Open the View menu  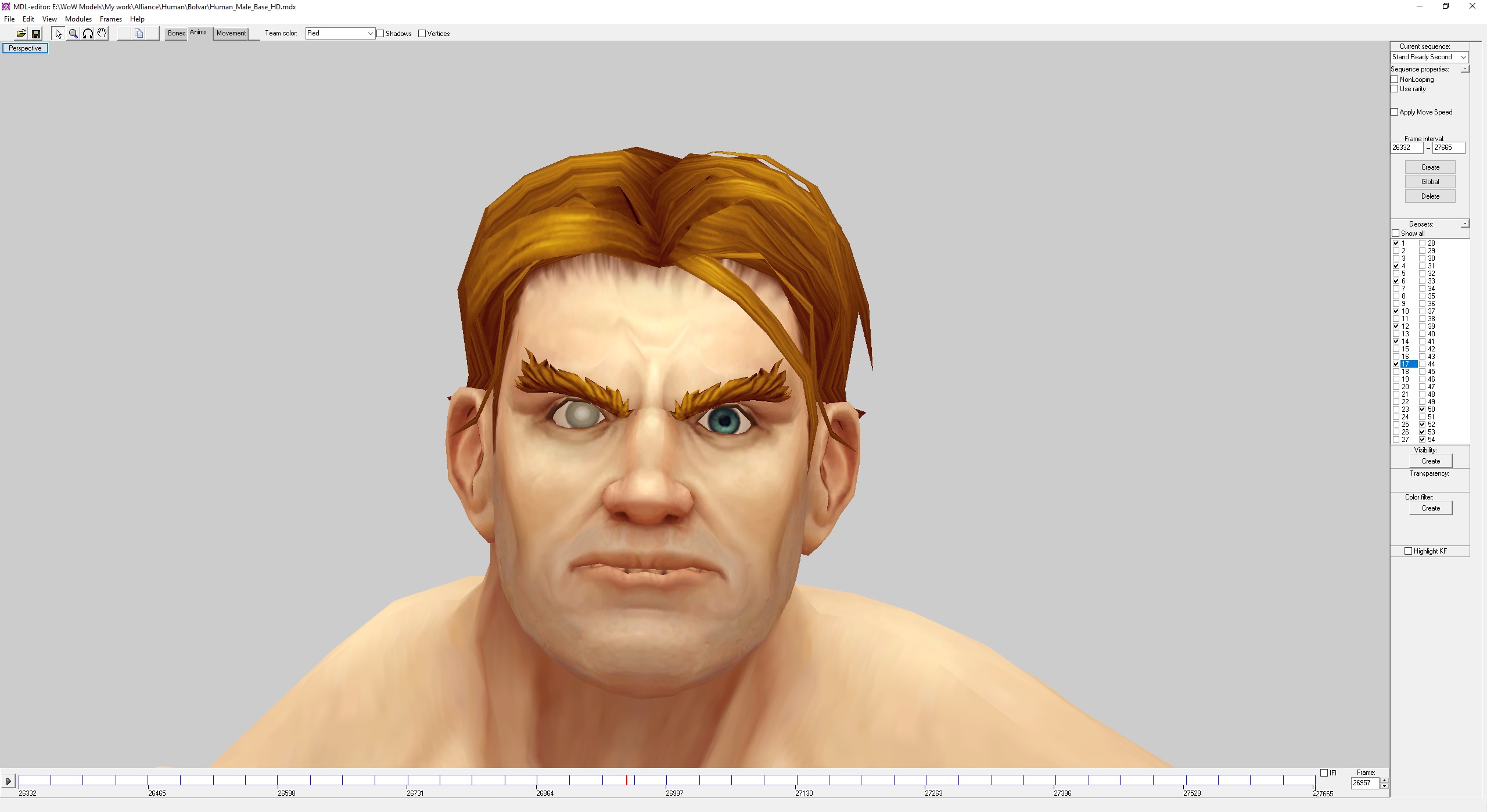49,19
